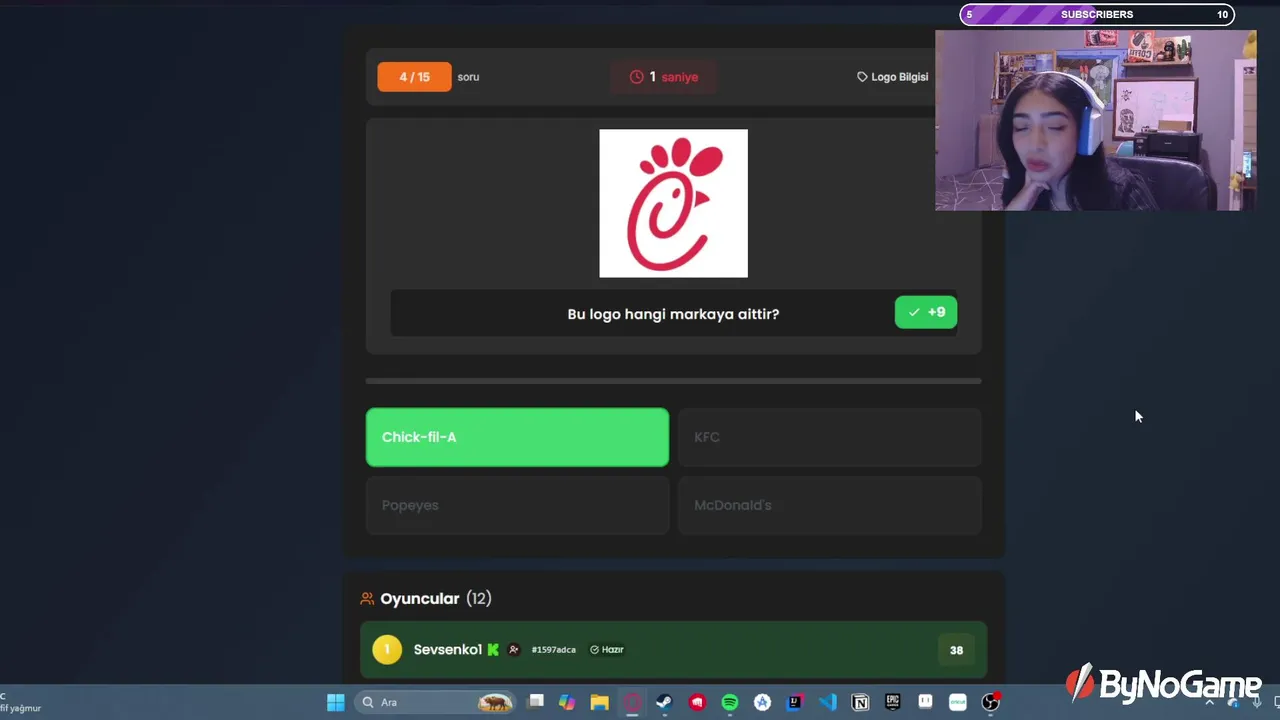Click the question progress bar
The image size is (1280, 720).
click(673, 381)
